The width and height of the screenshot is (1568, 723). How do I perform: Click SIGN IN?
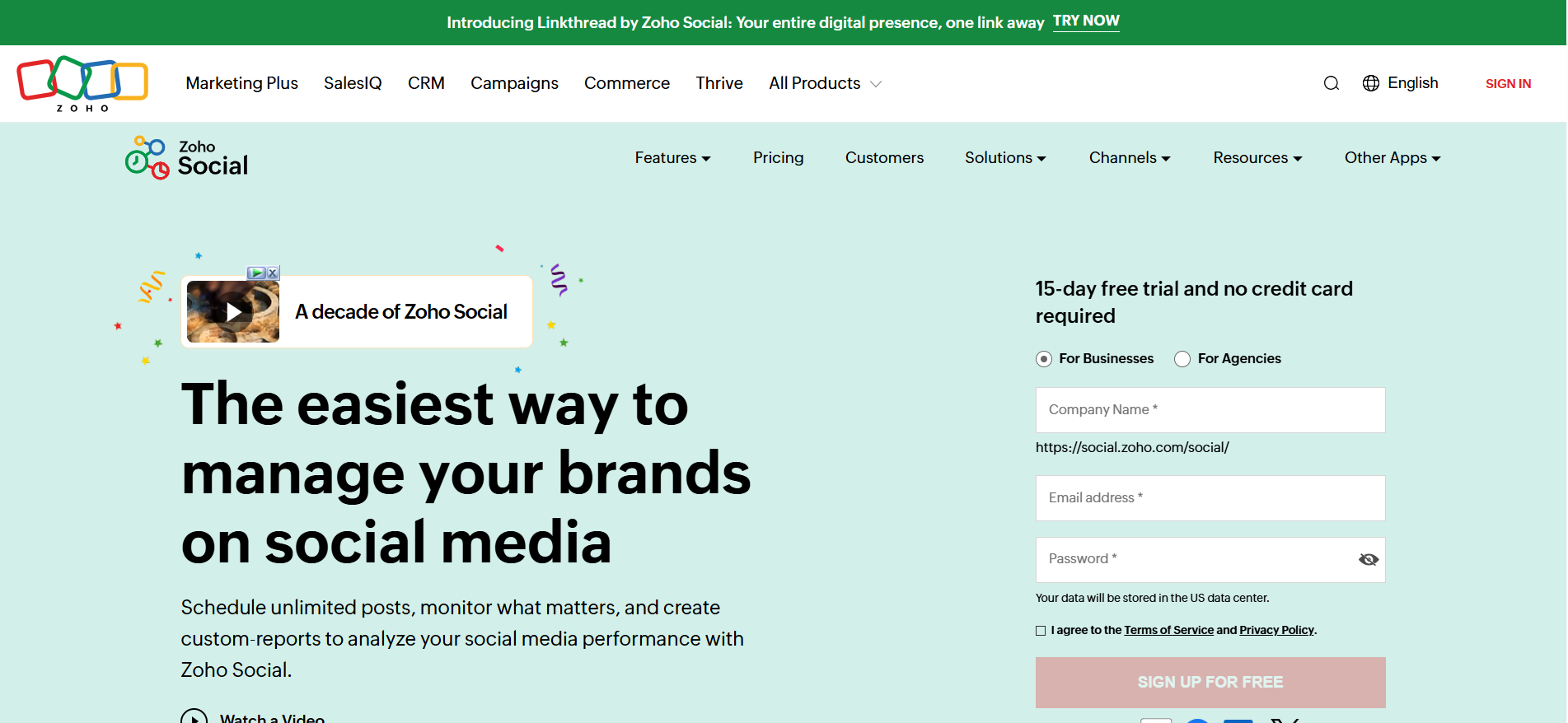coord(1508,83)
